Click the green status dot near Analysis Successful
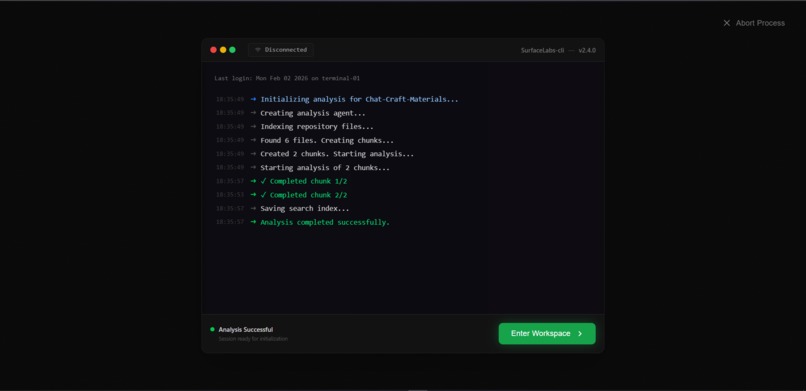806x391 pixels. point(212,329)
